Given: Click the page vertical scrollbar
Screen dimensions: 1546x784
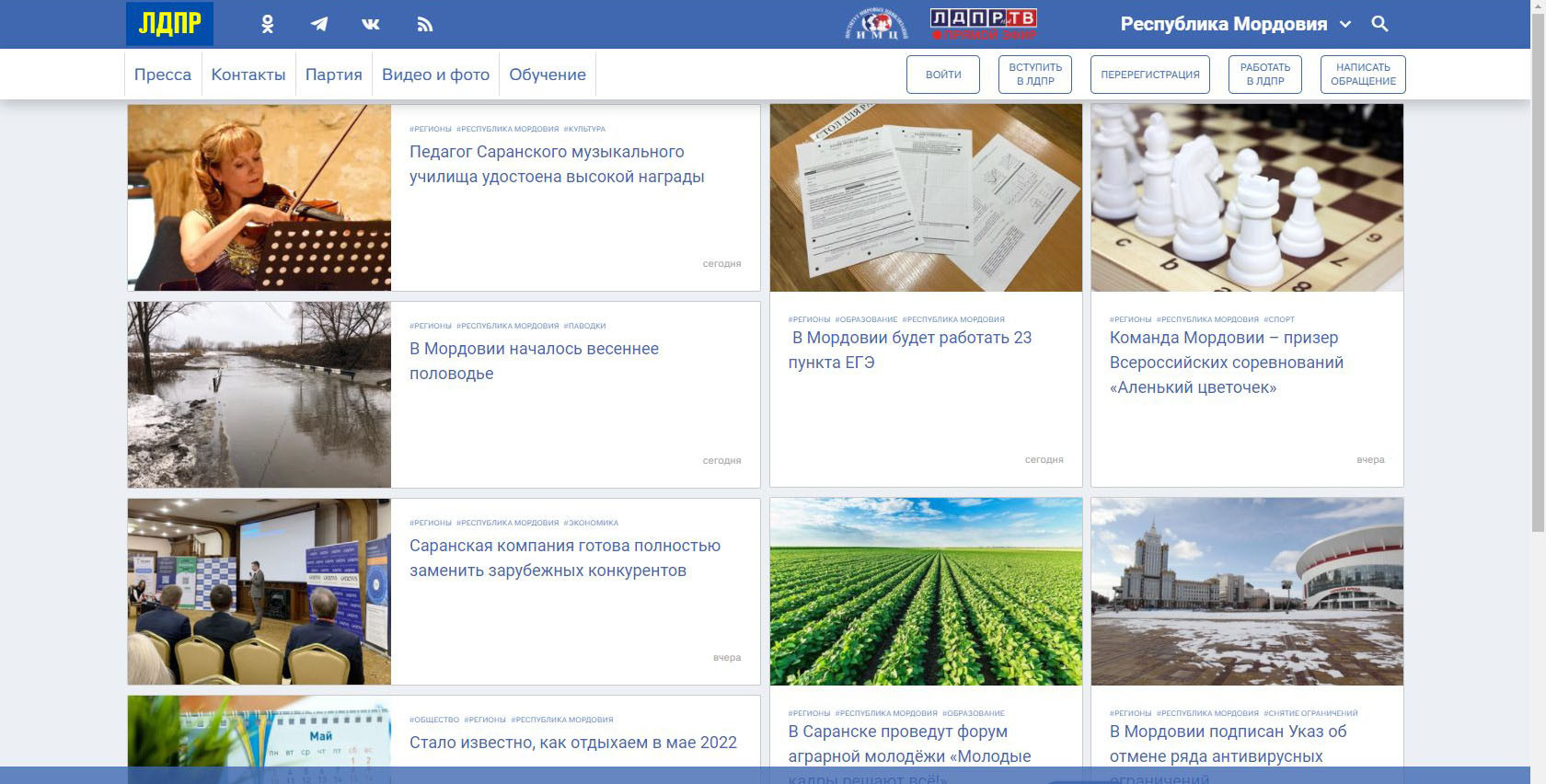Looking at the screenshot, I should click(x=1538, y=276).
